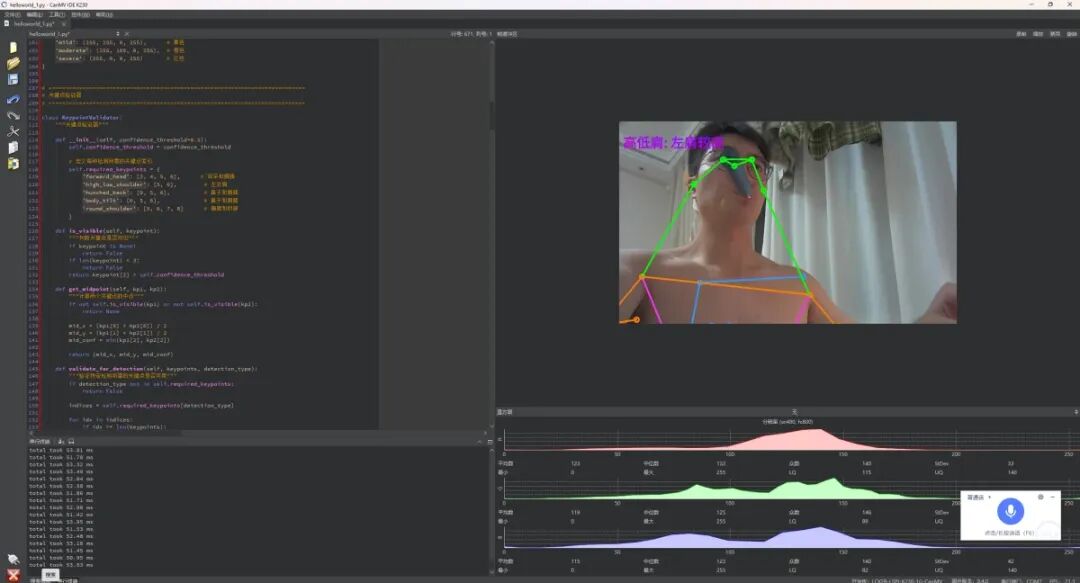Image resolution: width=1080 pixels, height=583 pixels.
Task: Click the Copy icon in sidebar
Action: click(13, 147)
